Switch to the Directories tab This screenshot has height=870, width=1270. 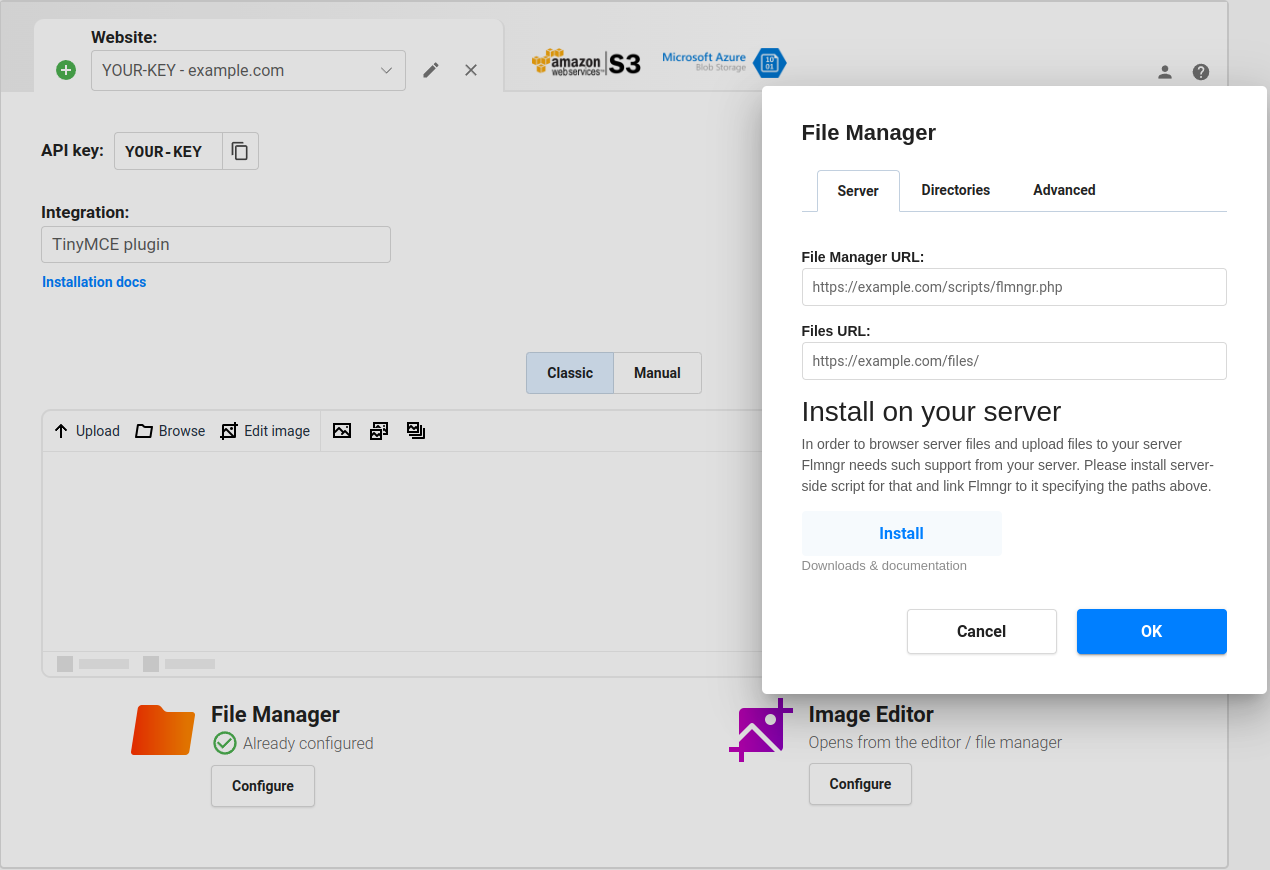pyautogui.click(x=955, y=190)
